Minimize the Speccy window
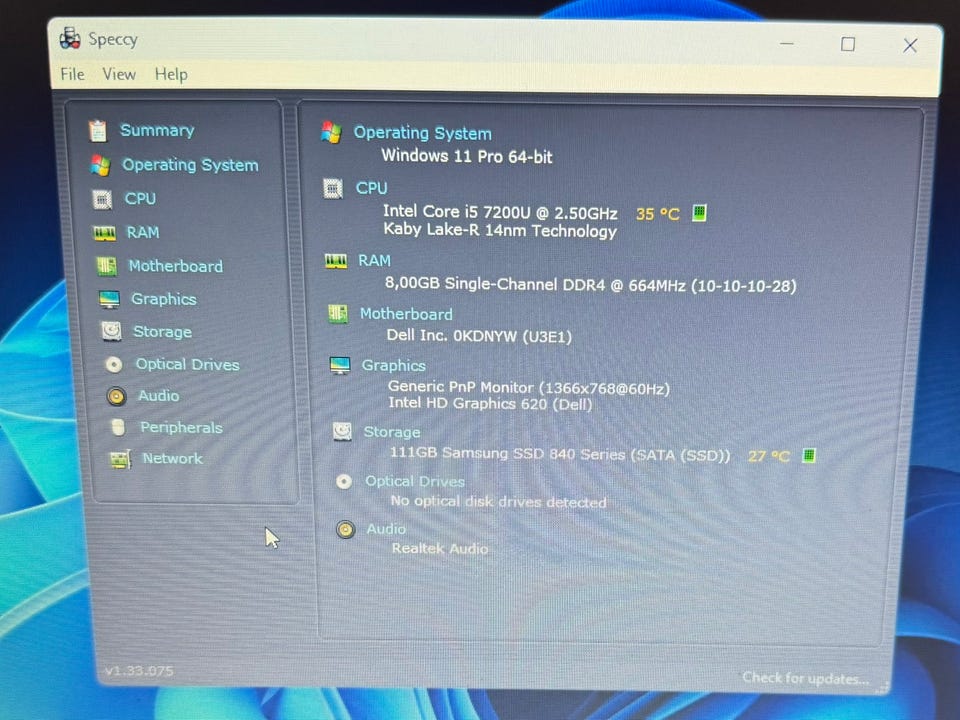The image size is (960, 720). click(787, 43)
